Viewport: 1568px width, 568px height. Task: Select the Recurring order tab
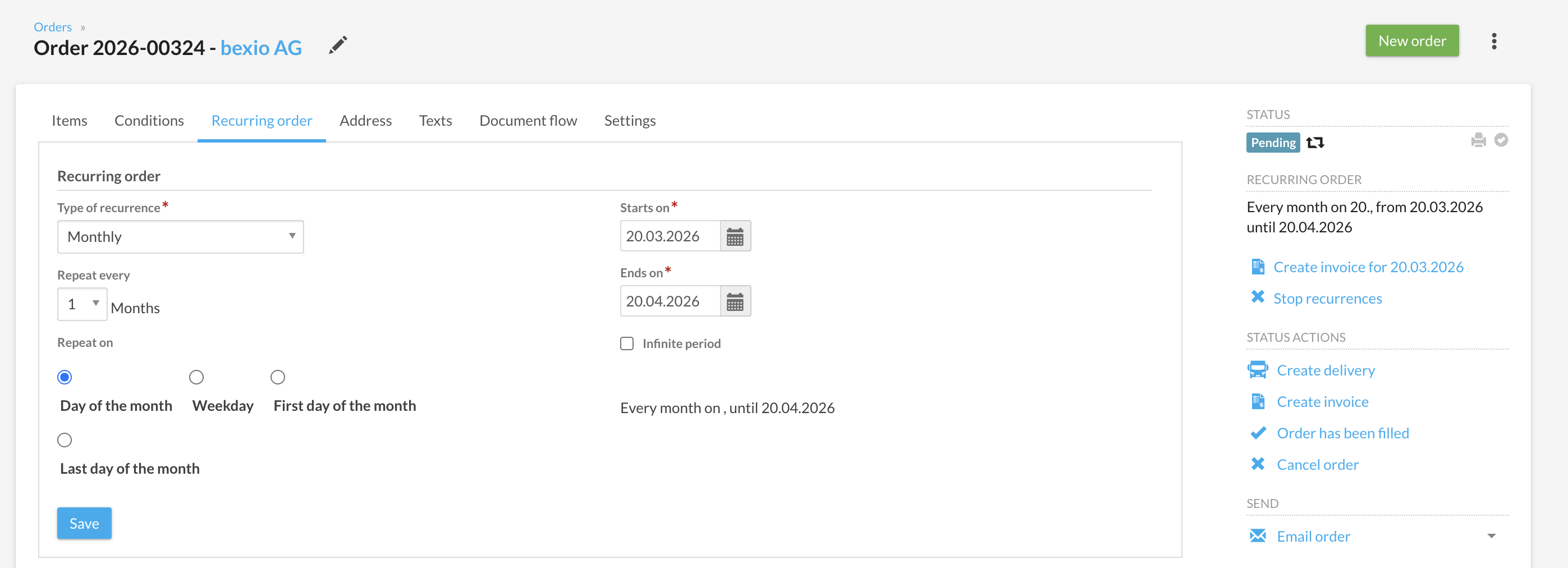262,121
